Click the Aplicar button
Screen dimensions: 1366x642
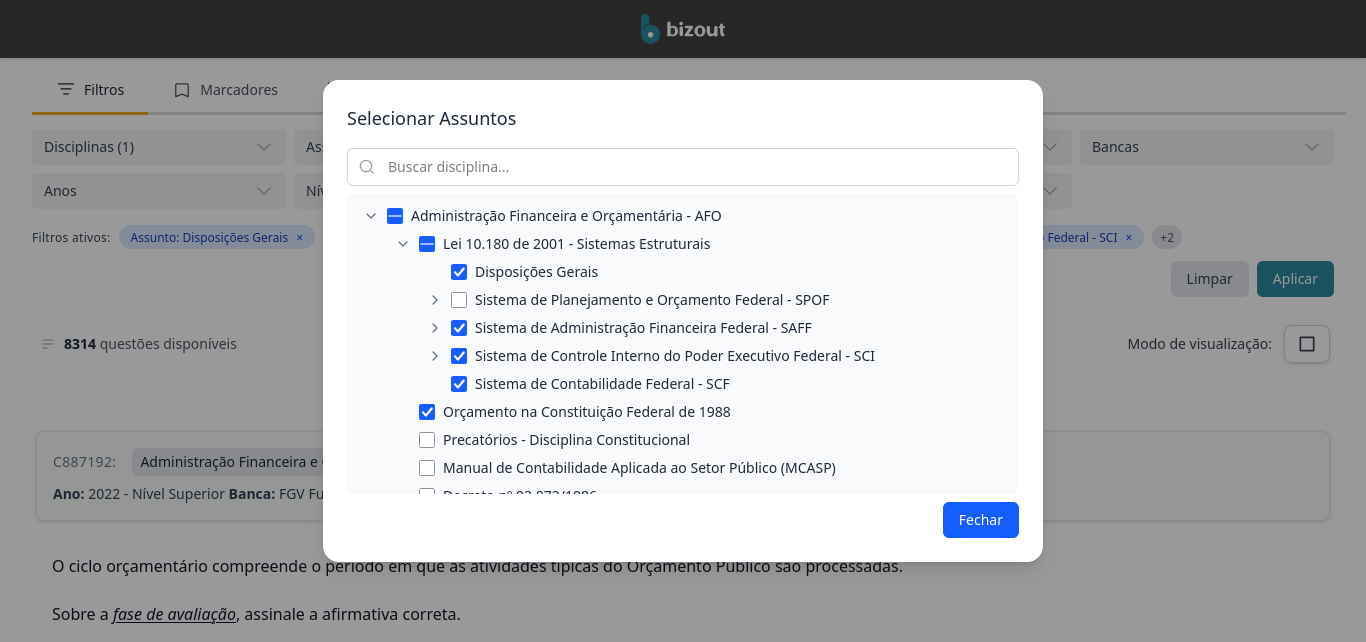point(1294,279)
